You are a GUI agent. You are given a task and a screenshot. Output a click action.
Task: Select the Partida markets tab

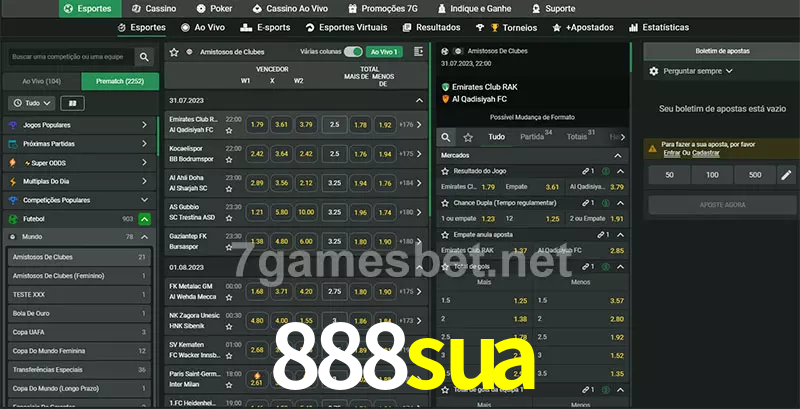(533, 136)
